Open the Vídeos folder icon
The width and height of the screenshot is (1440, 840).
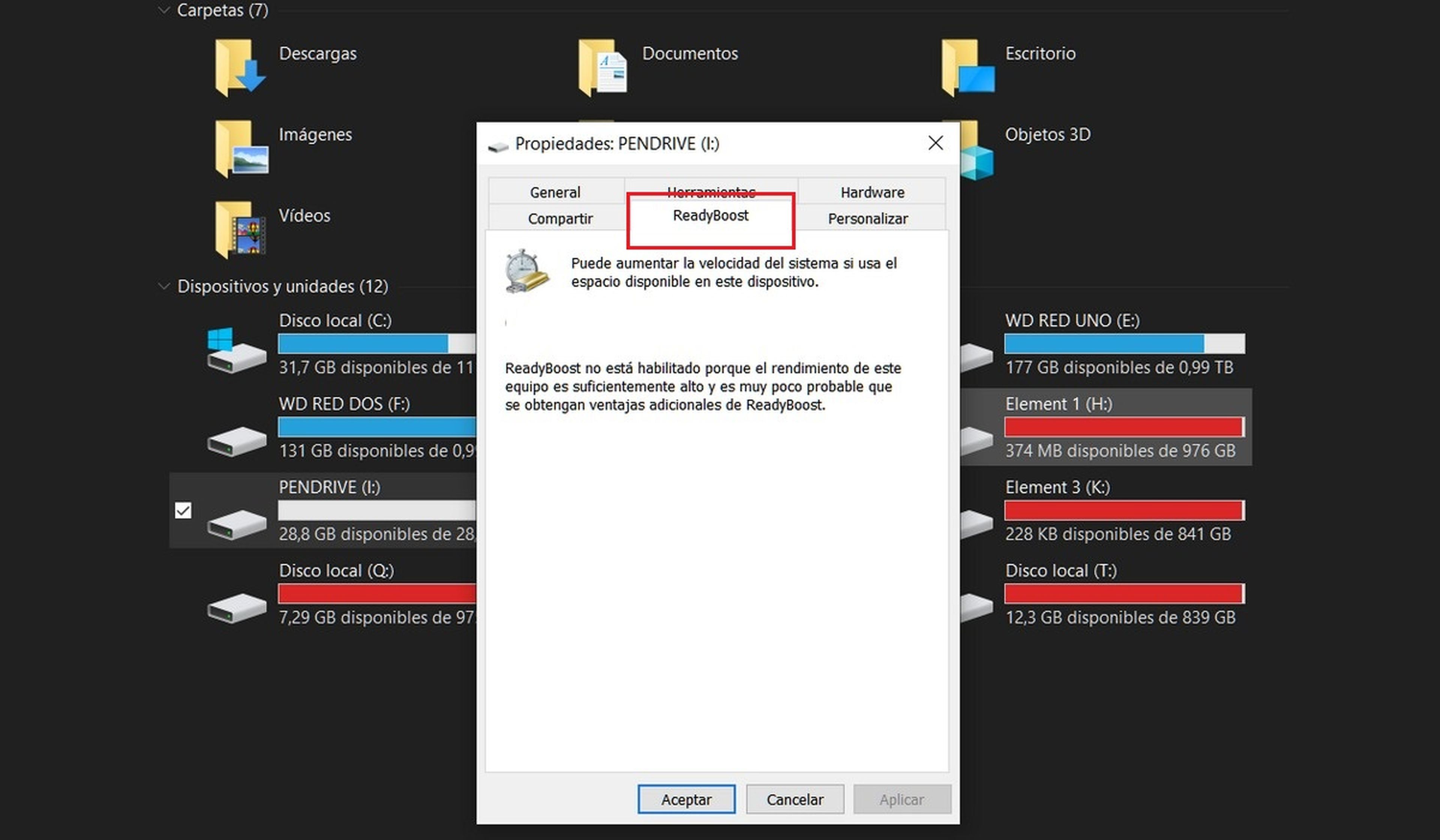pos(240,230)
